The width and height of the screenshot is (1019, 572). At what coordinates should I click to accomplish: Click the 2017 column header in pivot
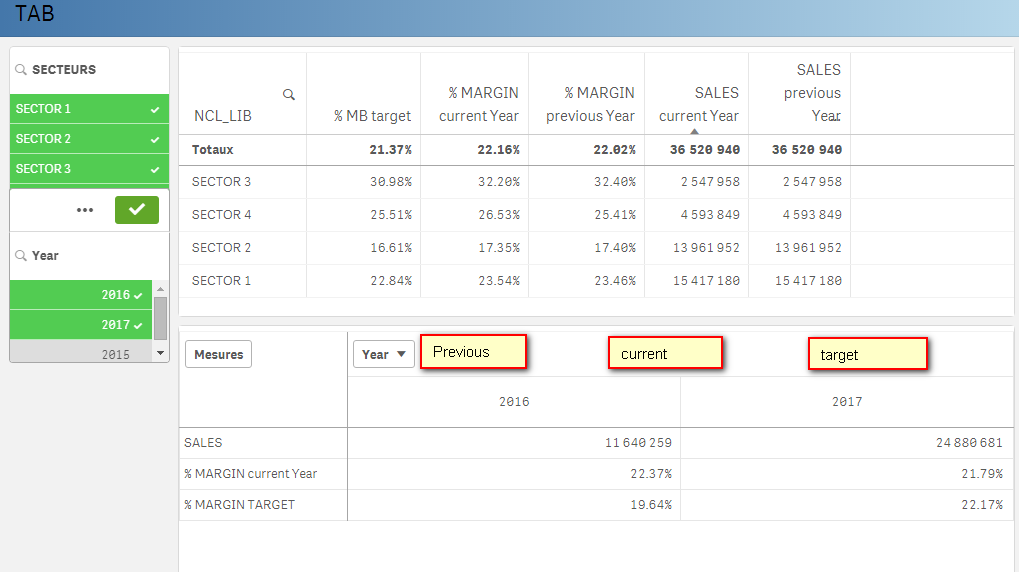coord(847,402)
